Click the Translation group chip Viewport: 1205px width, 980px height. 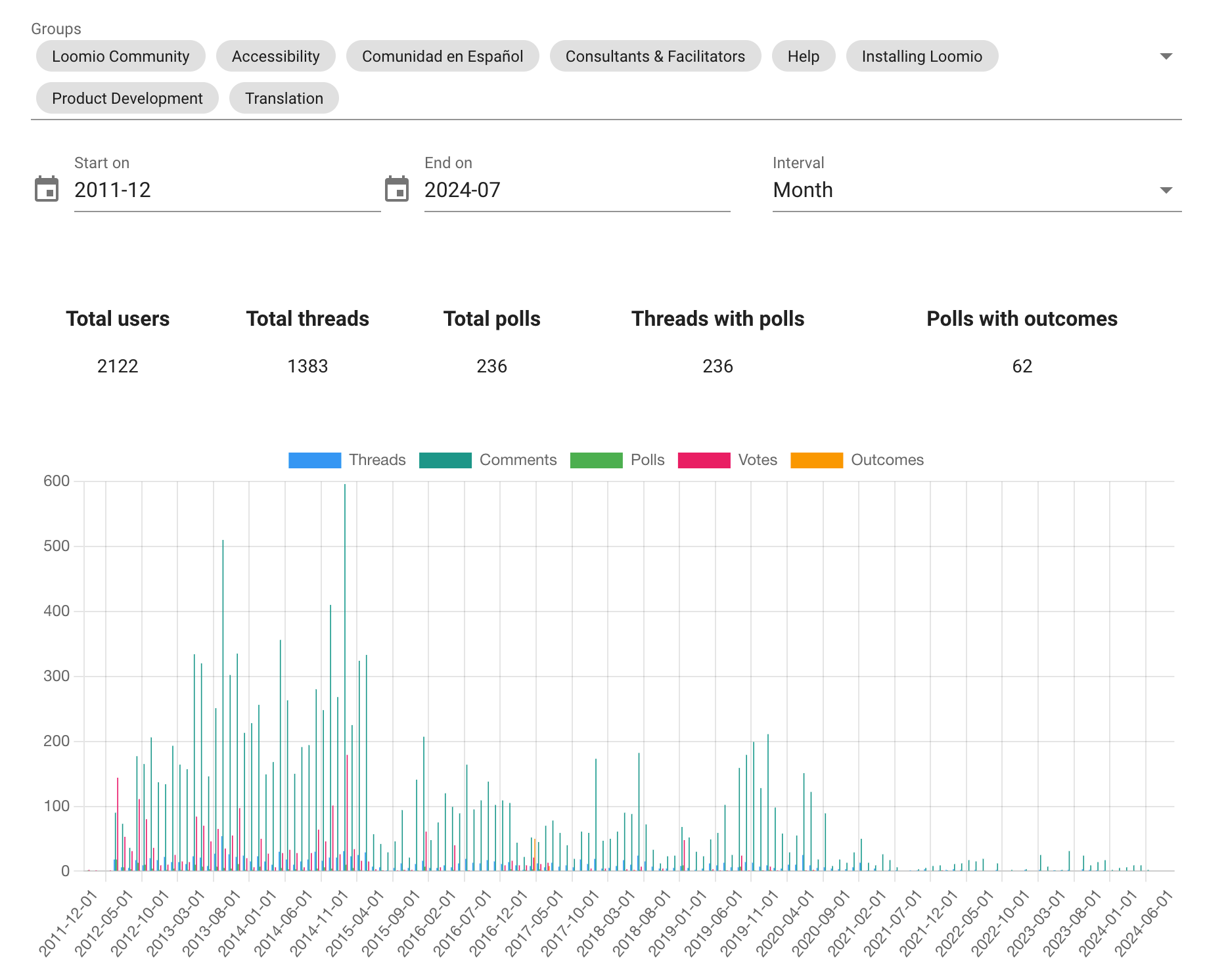click(x=284, y=99)
